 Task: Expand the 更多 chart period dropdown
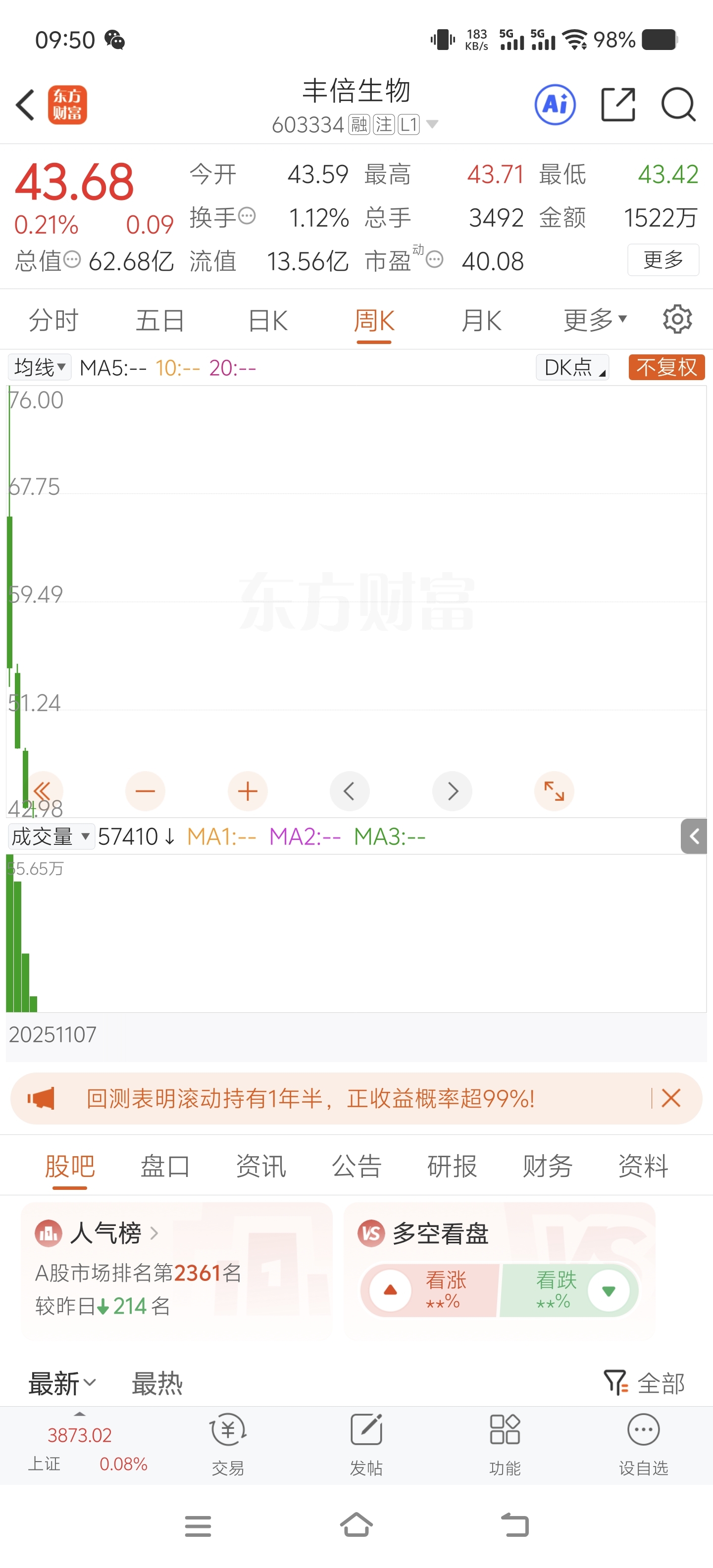(595, 320)
